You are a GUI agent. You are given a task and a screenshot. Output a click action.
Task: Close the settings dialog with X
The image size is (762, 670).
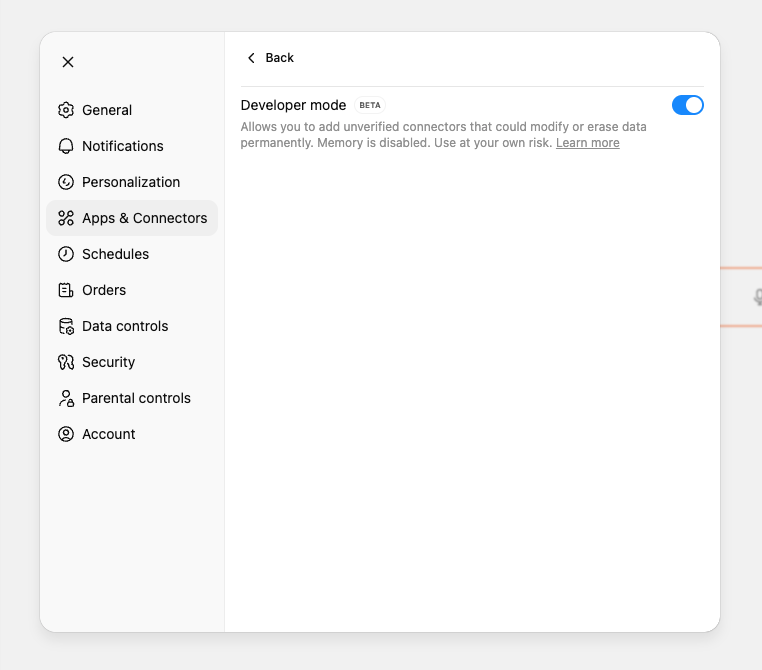pos(68,62)
